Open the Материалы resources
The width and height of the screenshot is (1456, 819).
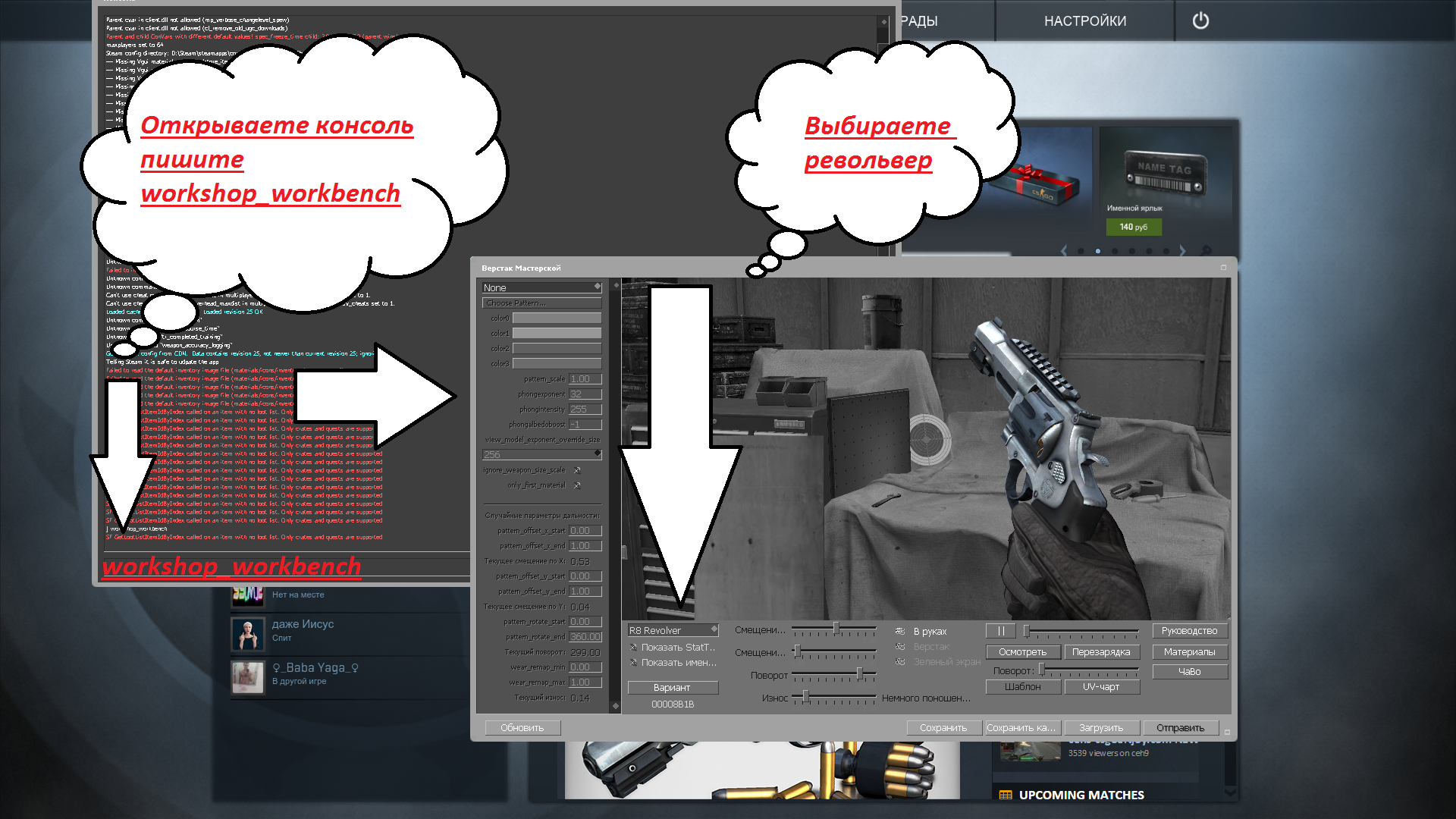(x=1190, y=652)
